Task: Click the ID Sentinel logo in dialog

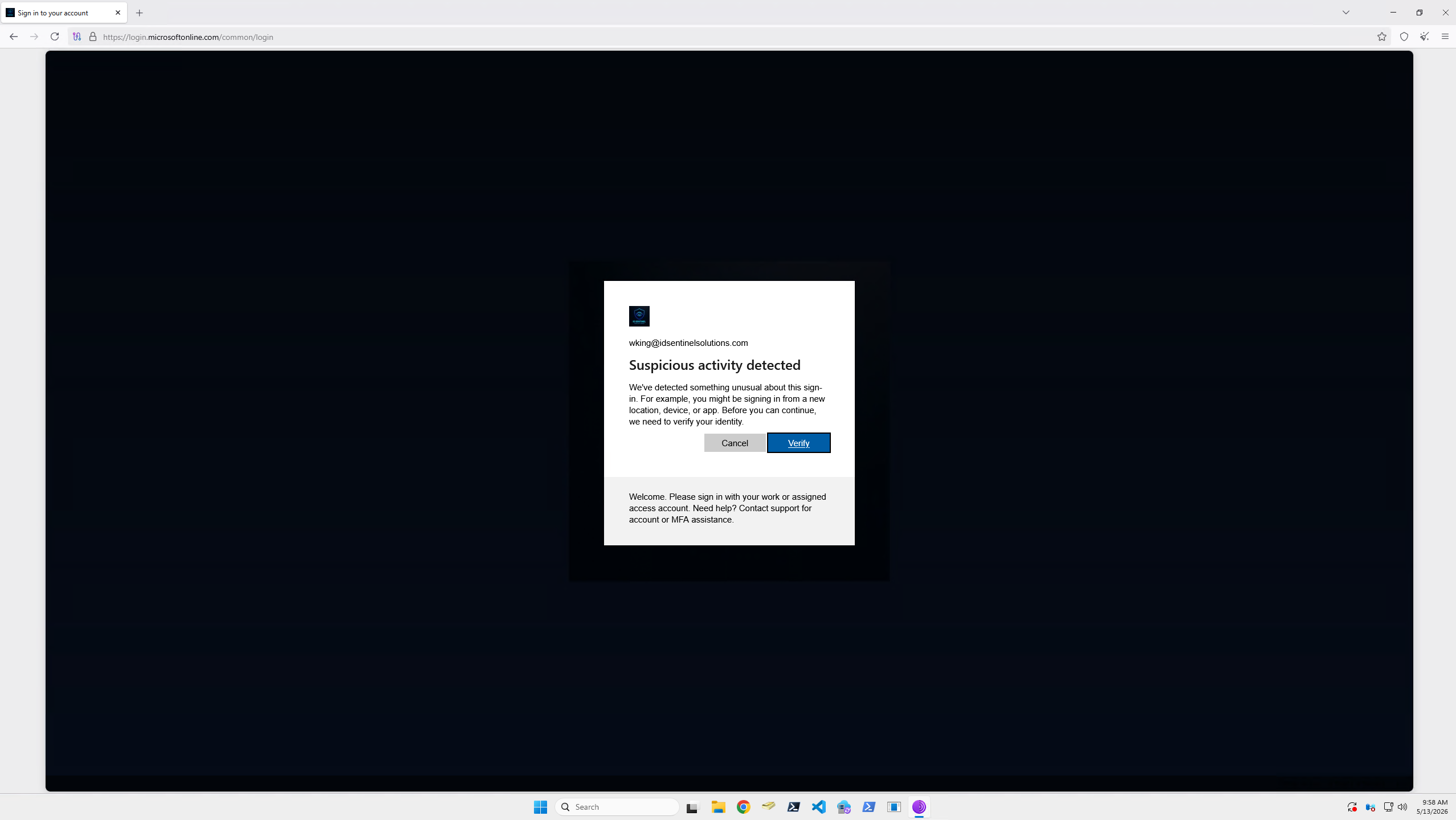Action: click(639, 316)
